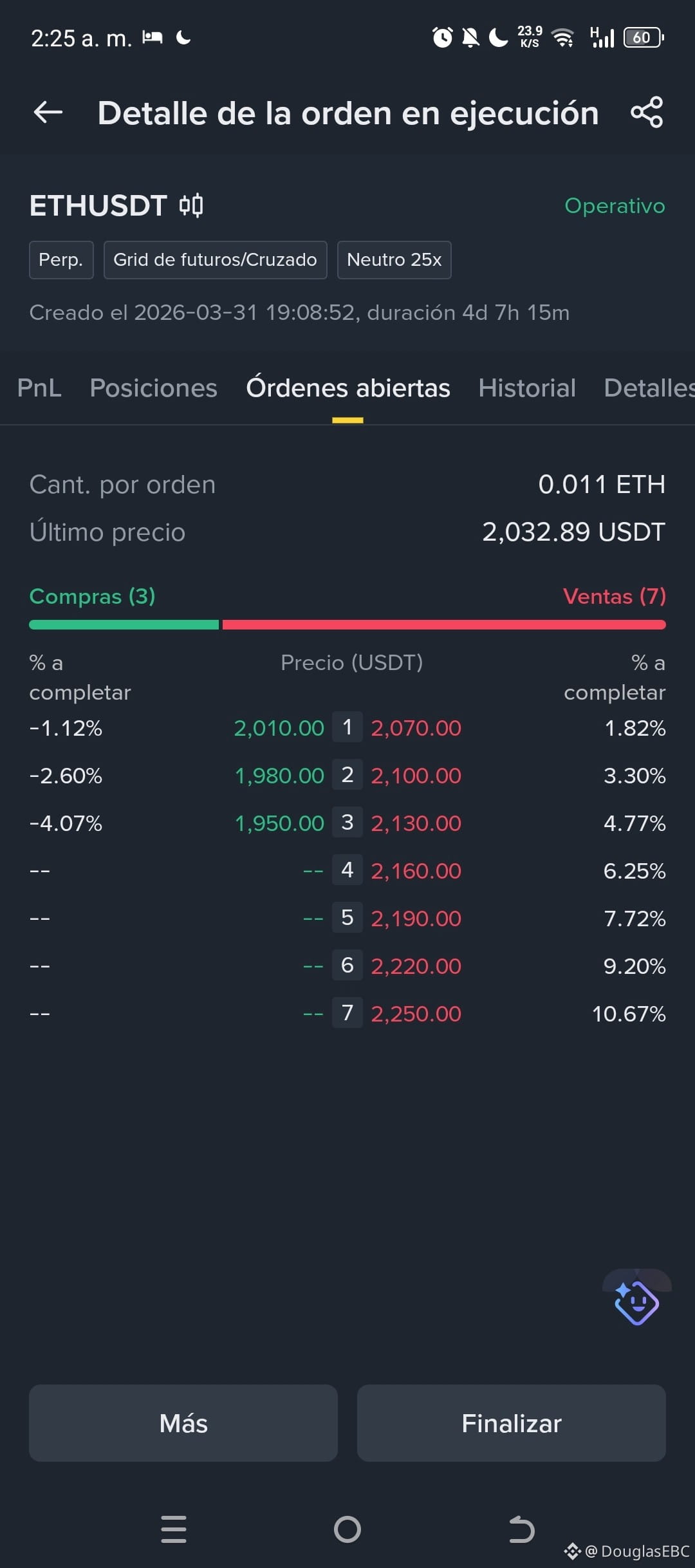Tap the Finalizar button

(512, 1423)
